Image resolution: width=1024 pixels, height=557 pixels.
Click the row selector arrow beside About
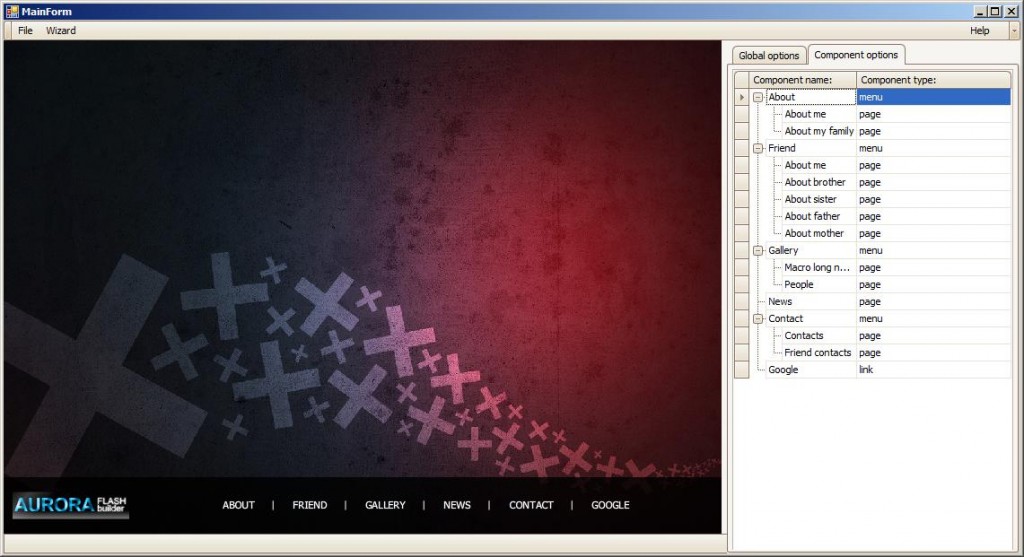pos(741,97)
